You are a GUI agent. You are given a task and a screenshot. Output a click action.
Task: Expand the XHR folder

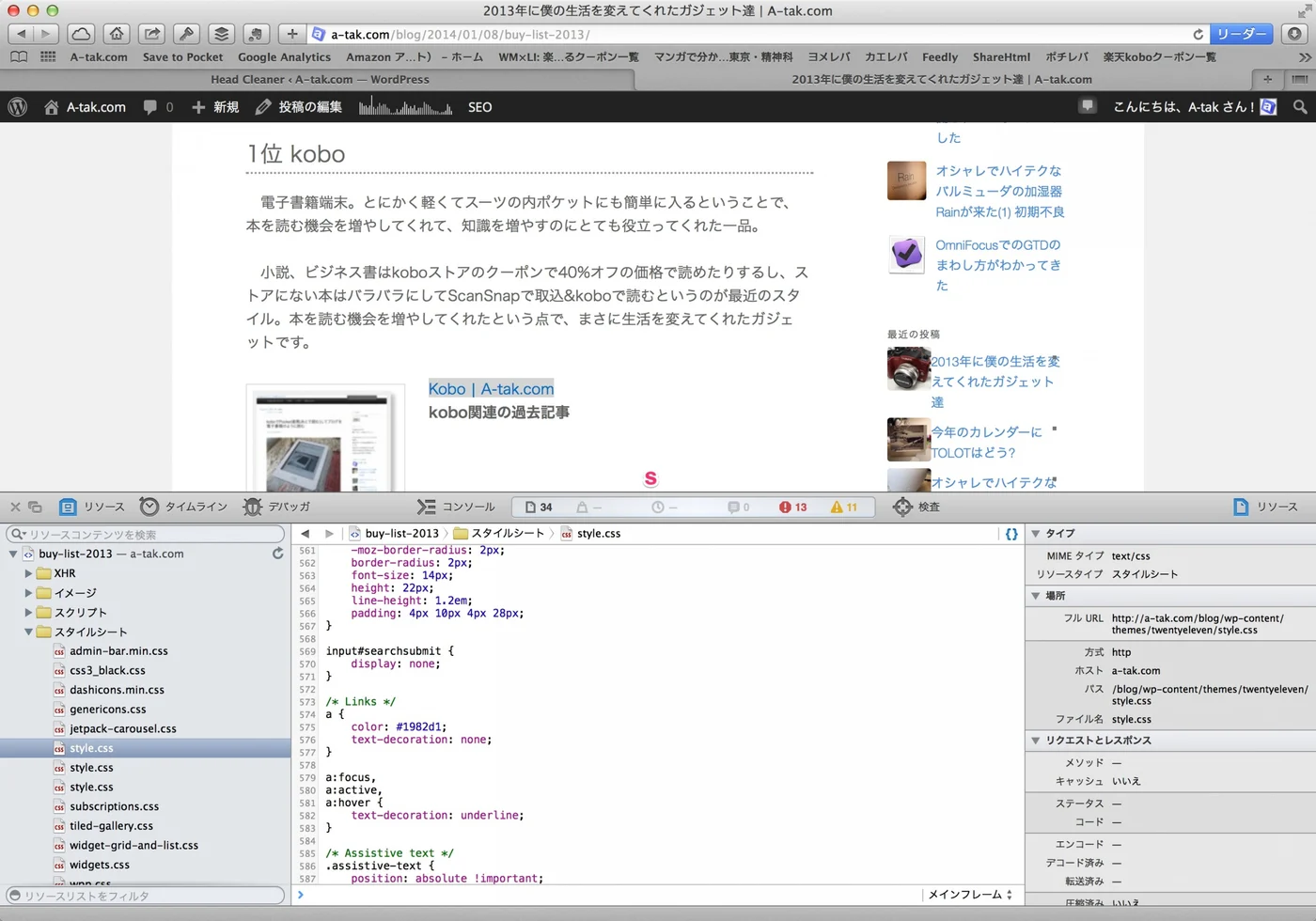click(29, 573)
